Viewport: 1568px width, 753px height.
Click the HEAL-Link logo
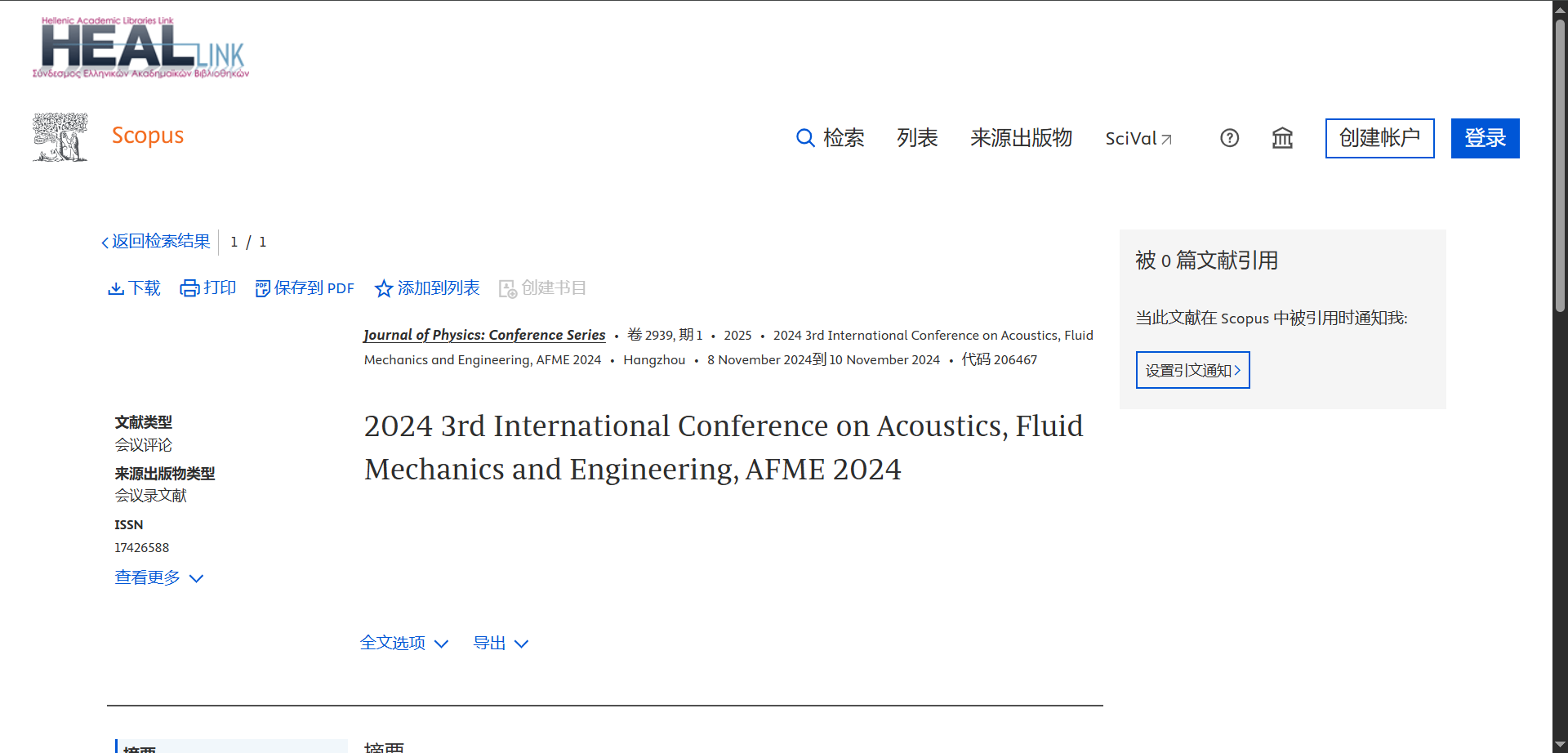tap(140, 48)
